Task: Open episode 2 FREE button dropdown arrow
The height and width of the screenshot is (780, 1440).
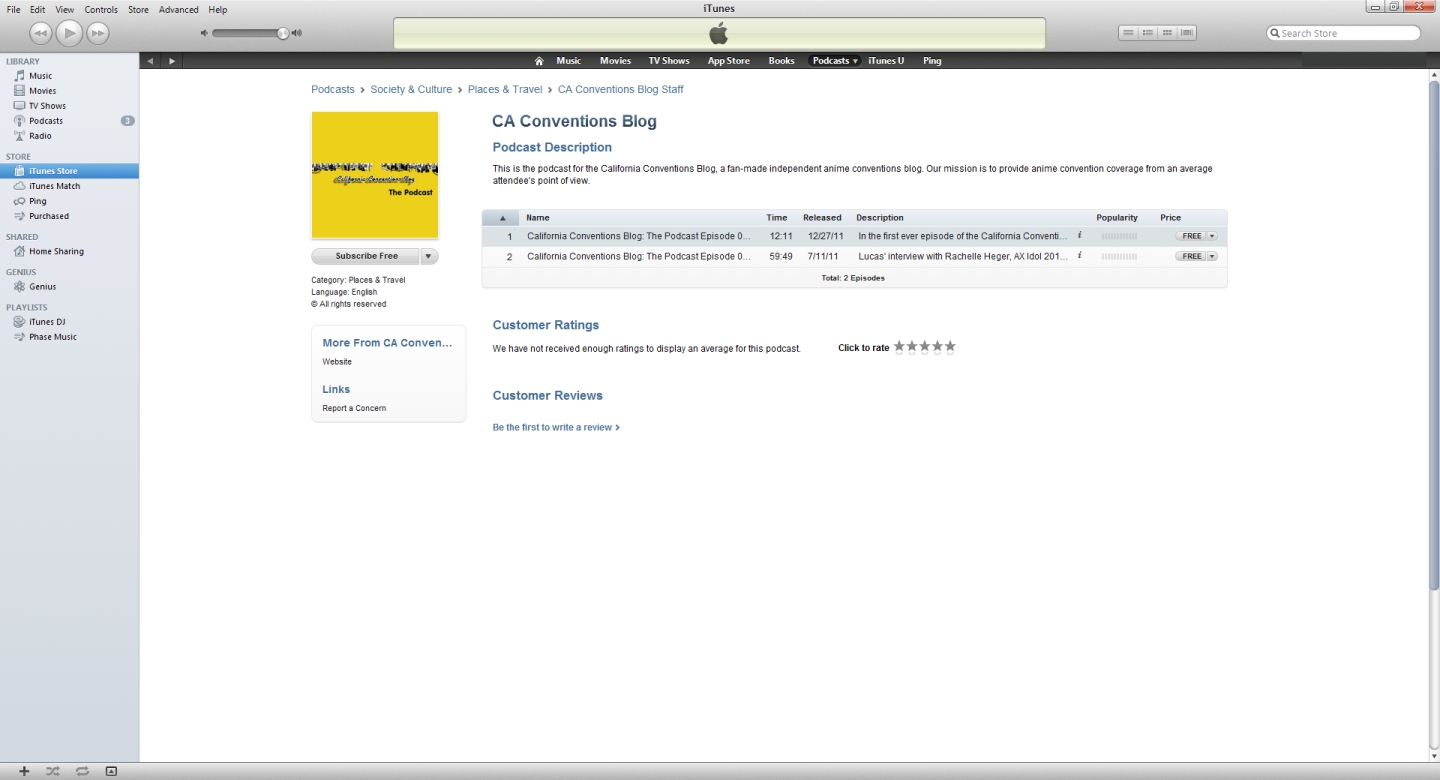Action: (x=1212, y=257)
